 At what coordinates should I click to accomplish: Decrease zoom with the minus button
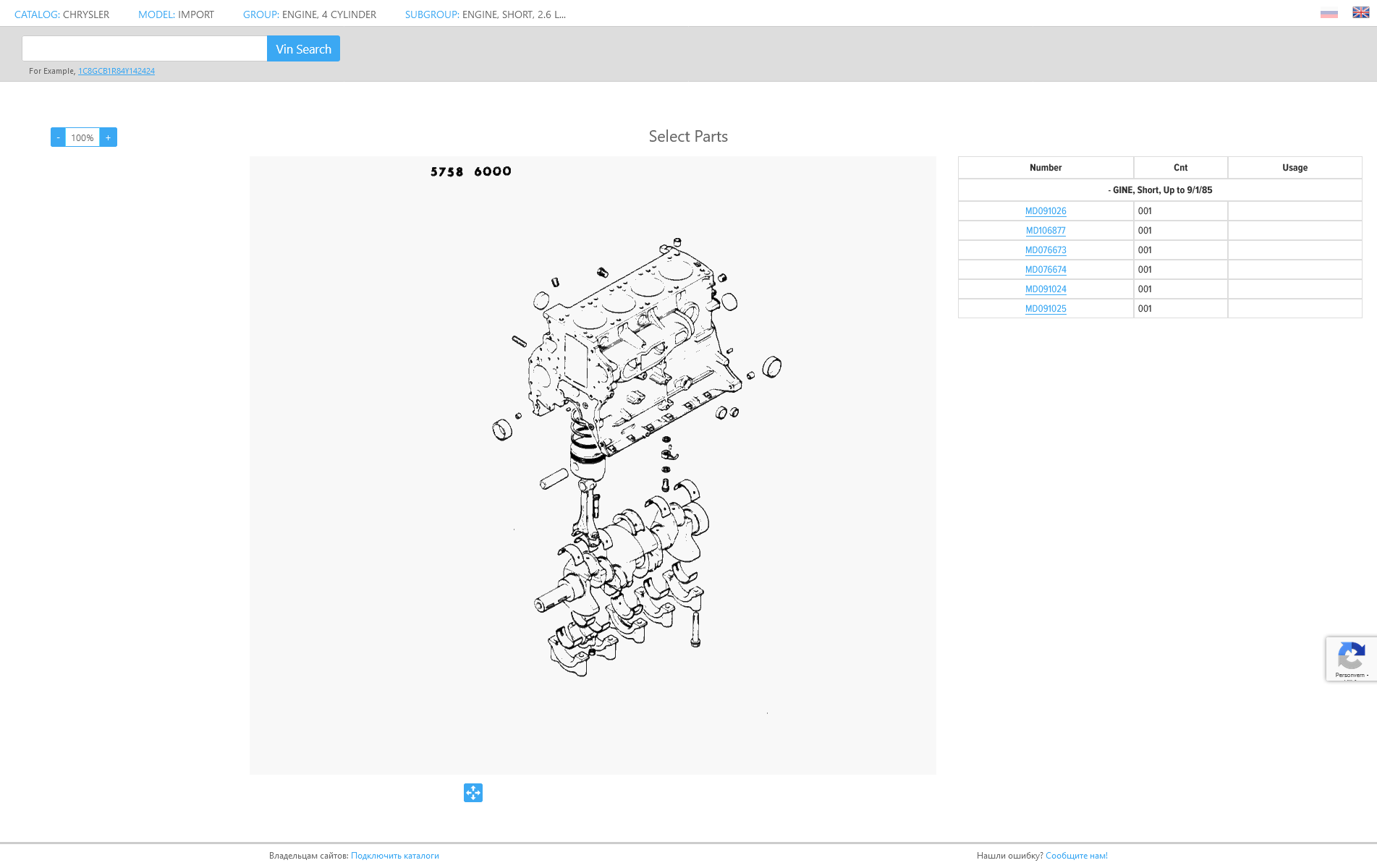[58, 137]
